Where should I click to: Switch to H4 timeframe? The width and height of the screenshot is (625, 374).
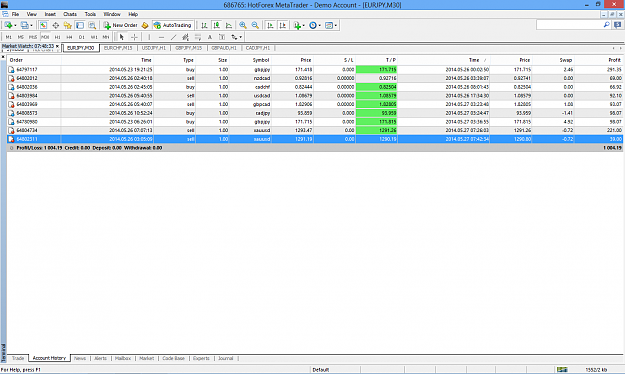pyautogui.click(x=69, y=37)
